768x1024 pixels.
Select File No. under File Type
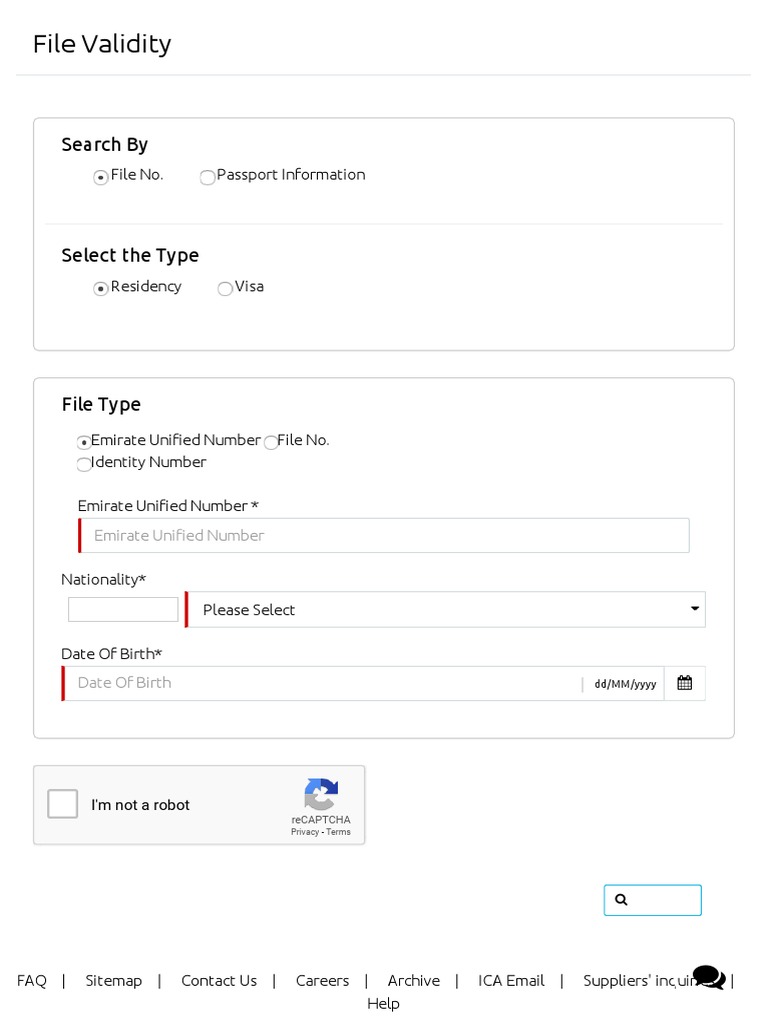pos(271,442)
